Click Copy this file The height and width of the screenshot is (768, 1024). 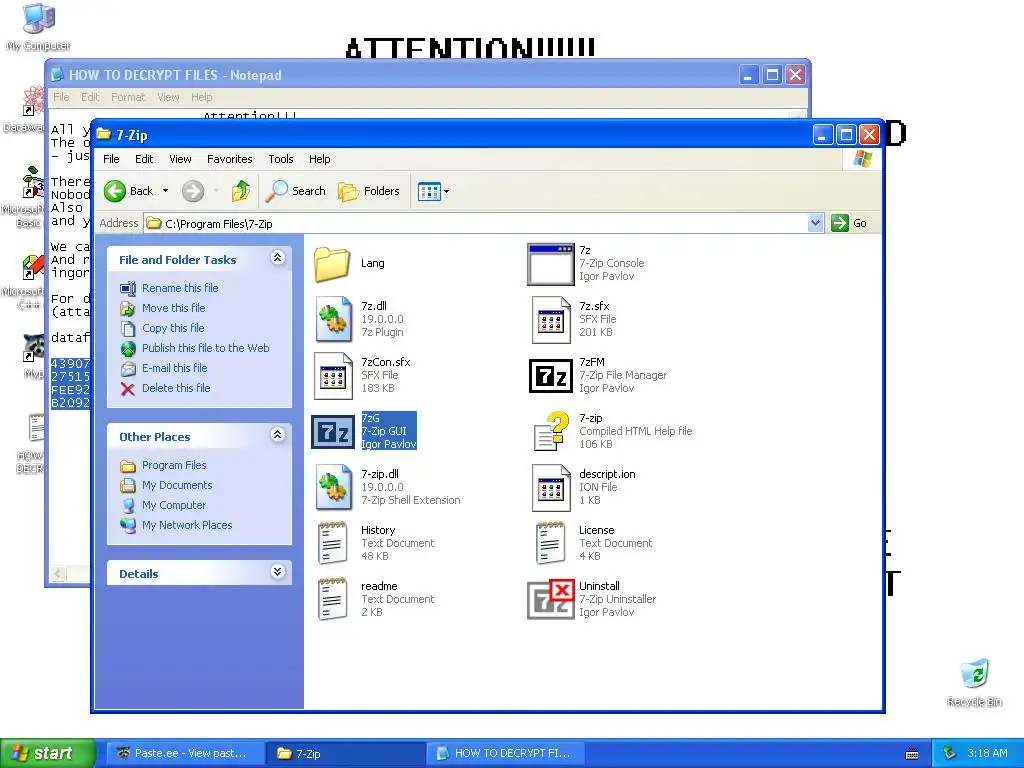pos(173,328)
